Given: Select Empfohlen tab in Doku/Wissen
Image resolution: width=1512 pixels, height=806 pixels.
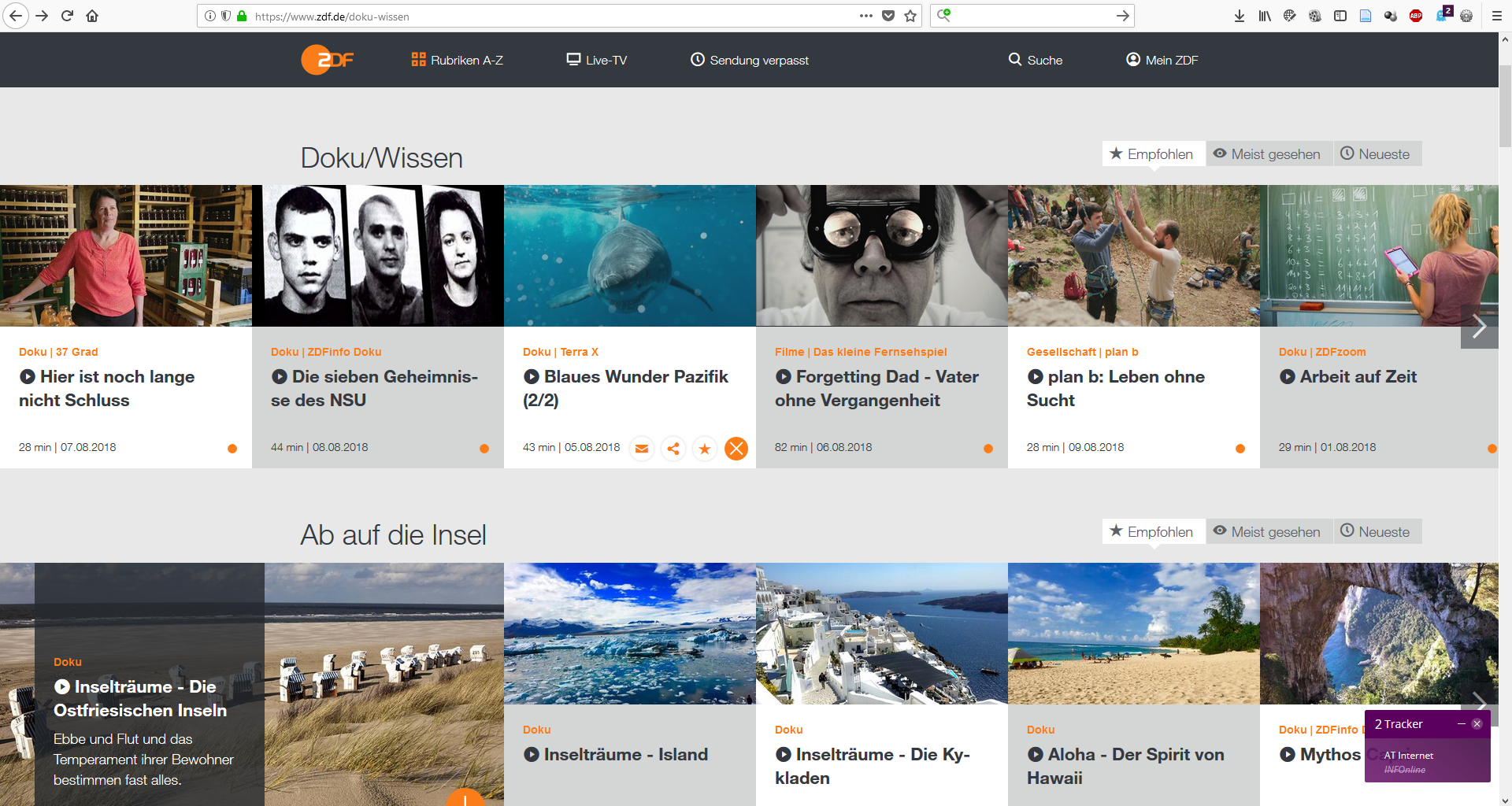Looking at the screenshot, I should click(x=1153, y=154).
